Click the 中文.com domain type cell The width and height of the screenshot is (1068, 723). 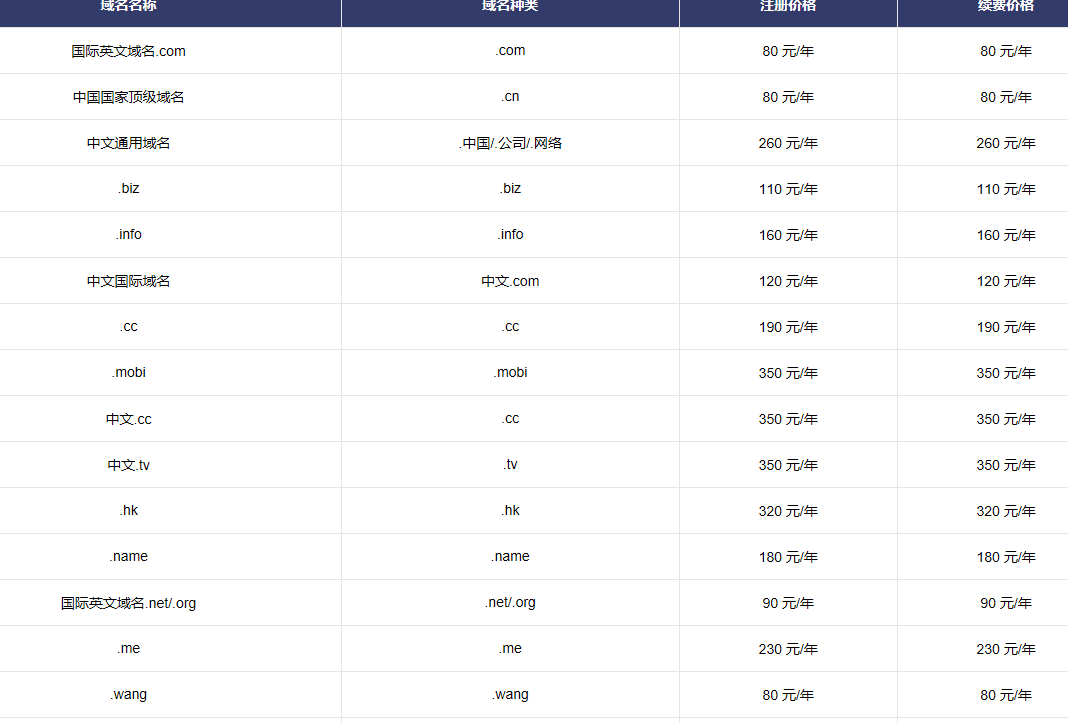pyautogui.click(x=510, y=281)
